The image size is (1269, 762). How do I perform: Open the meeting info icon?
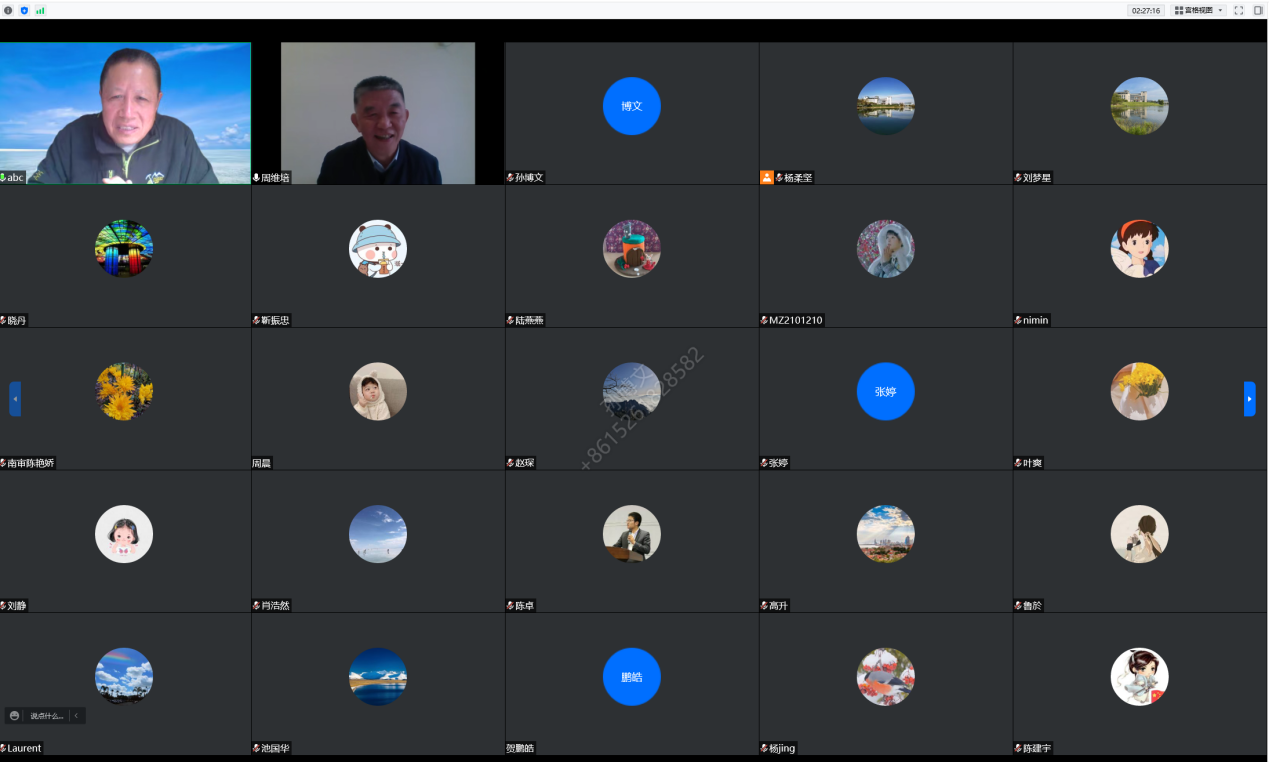point(9,10)
